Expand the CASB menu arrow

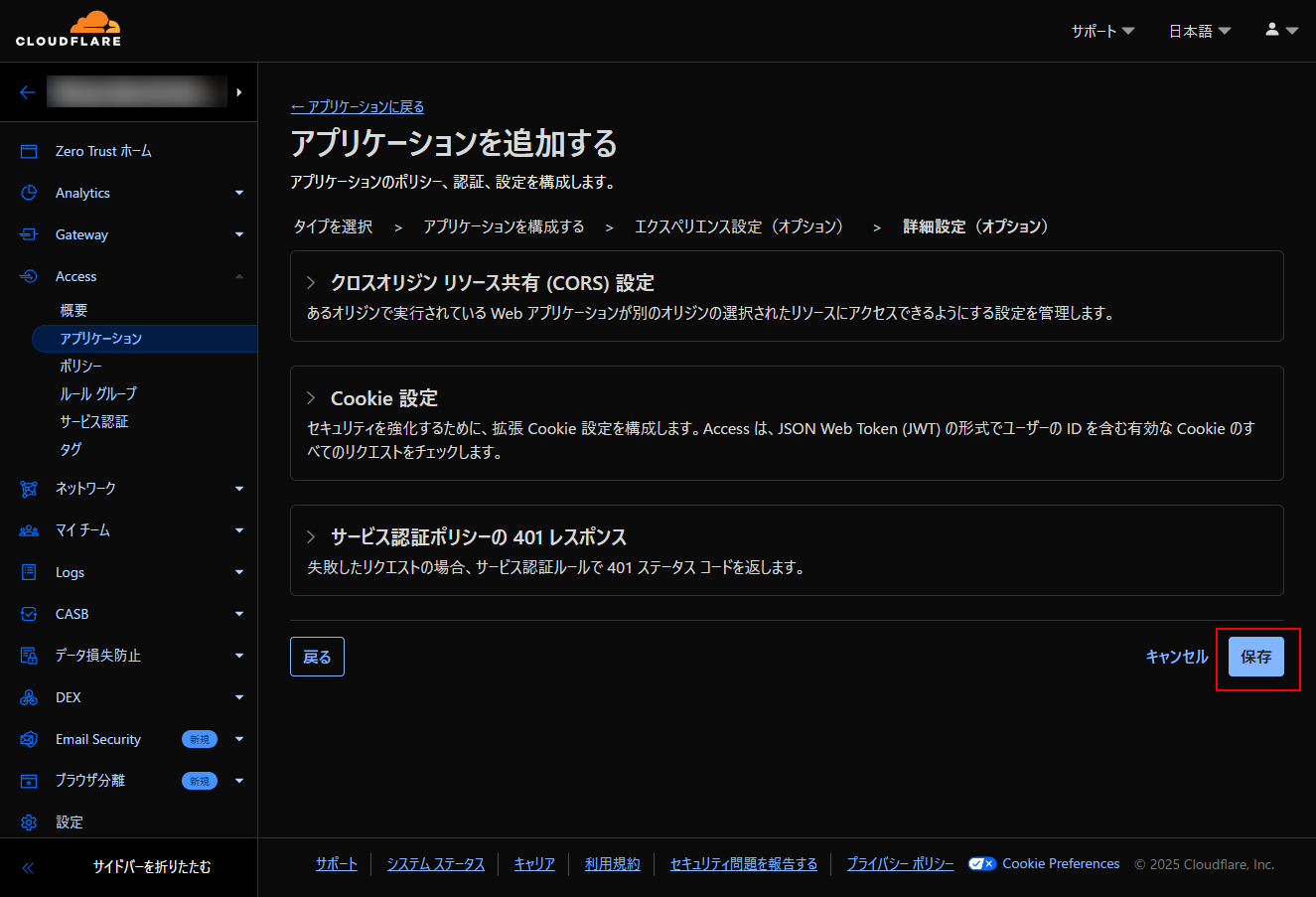tap(239, 614)
